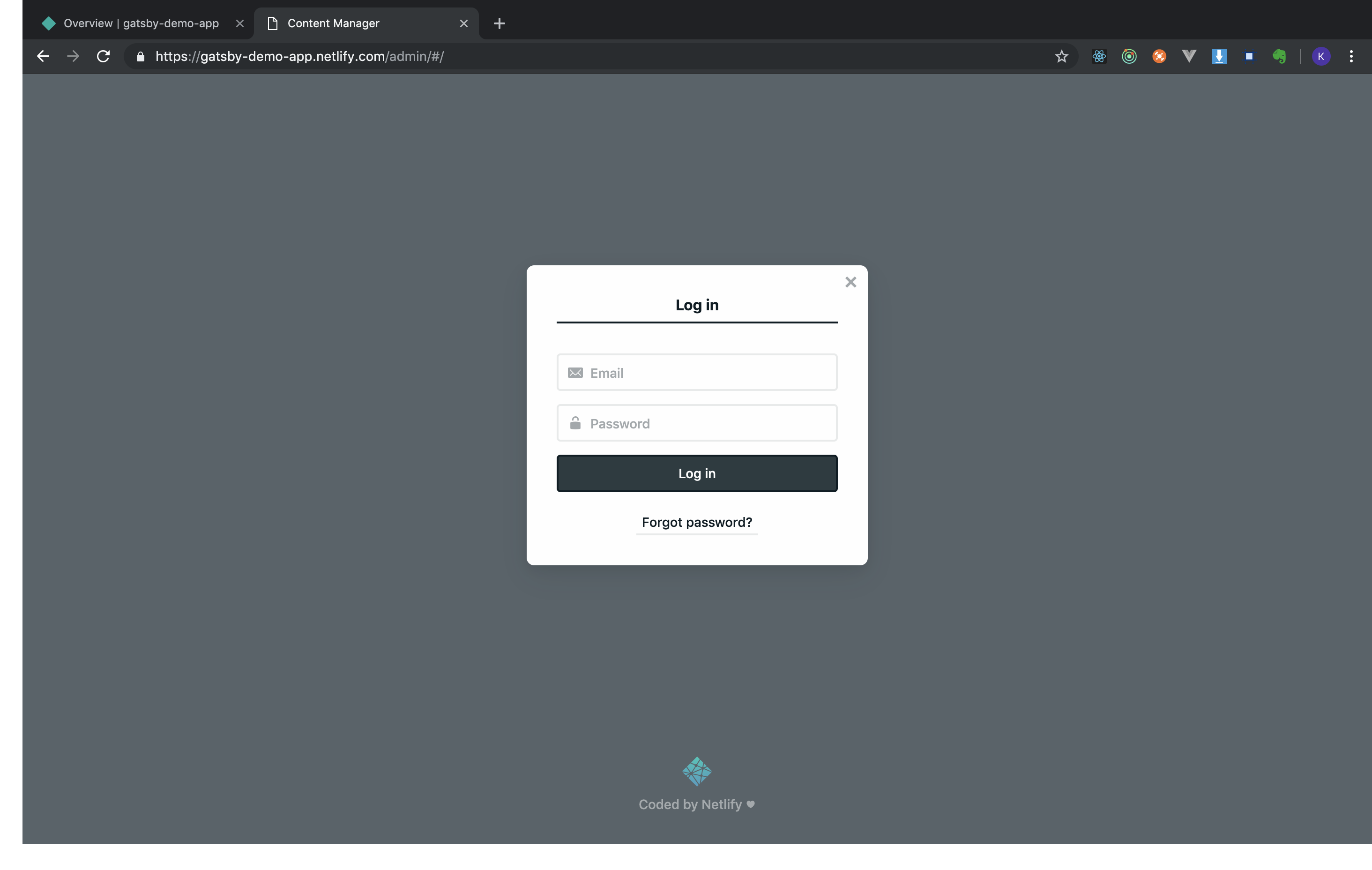Click the Evernote elephant extension icon
Viewport: 1372px width, 870px height.
(x=1279, y=56)
